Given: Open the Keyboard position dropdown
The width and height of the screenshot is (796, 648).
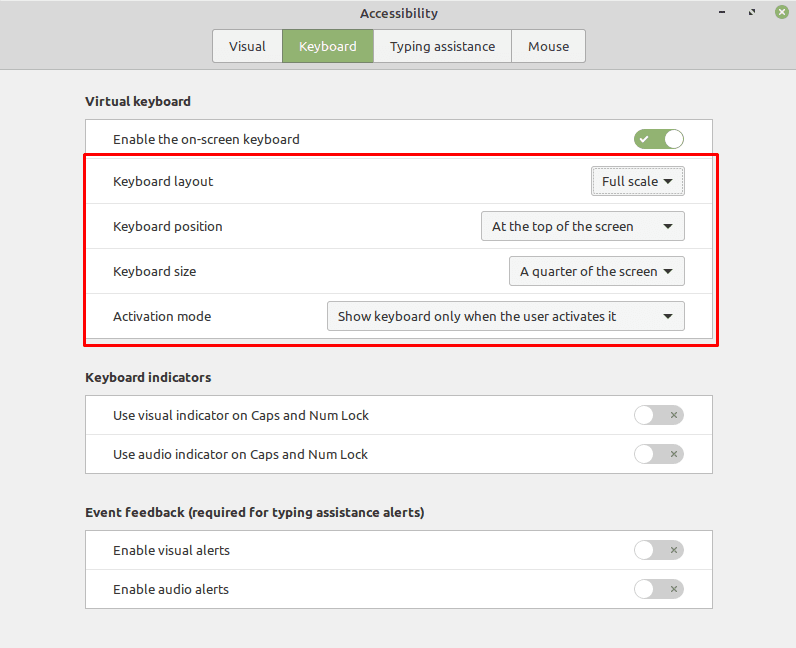Looking at the screenshot, I should pos(582,226).
